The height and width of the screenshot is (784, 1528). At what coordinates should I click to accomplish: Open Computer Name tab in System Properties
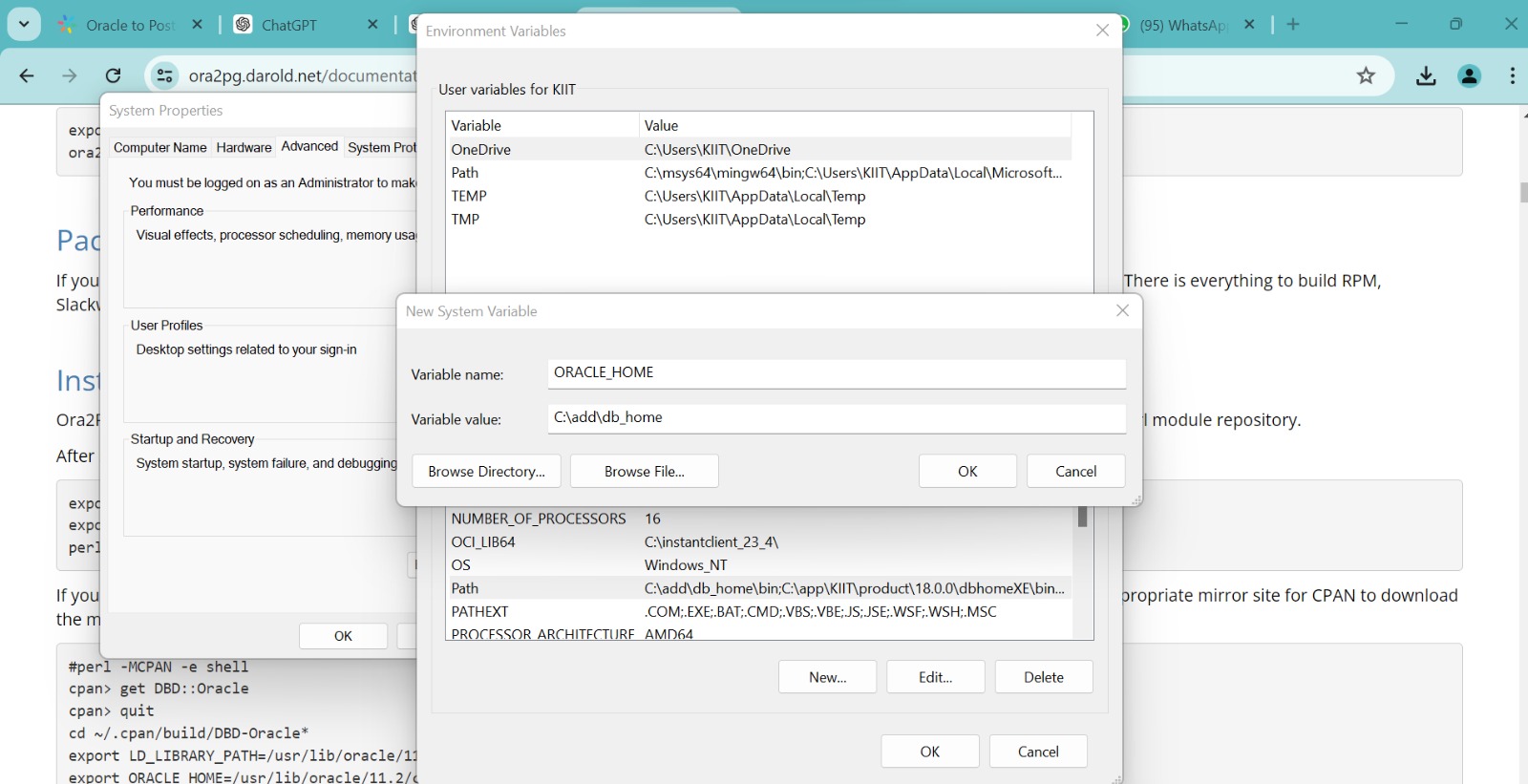tap(160, 147)
